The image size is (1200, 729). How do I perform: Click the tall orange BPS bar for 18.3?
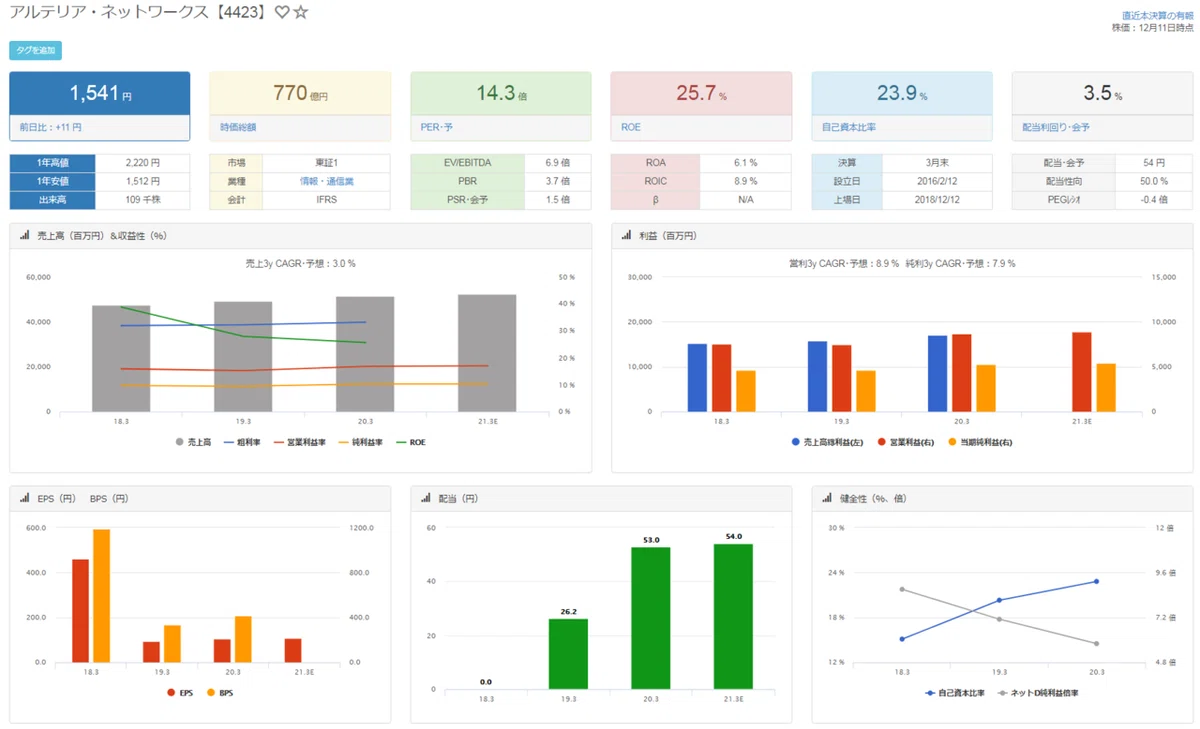click(x=101, y=596)
